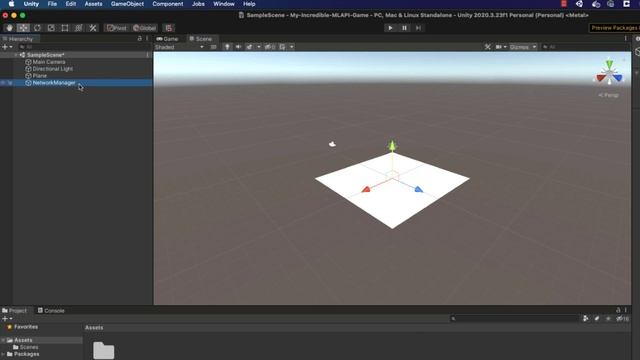Search by type icon in Project
This screenshot has height=360, width=640.
586,318
